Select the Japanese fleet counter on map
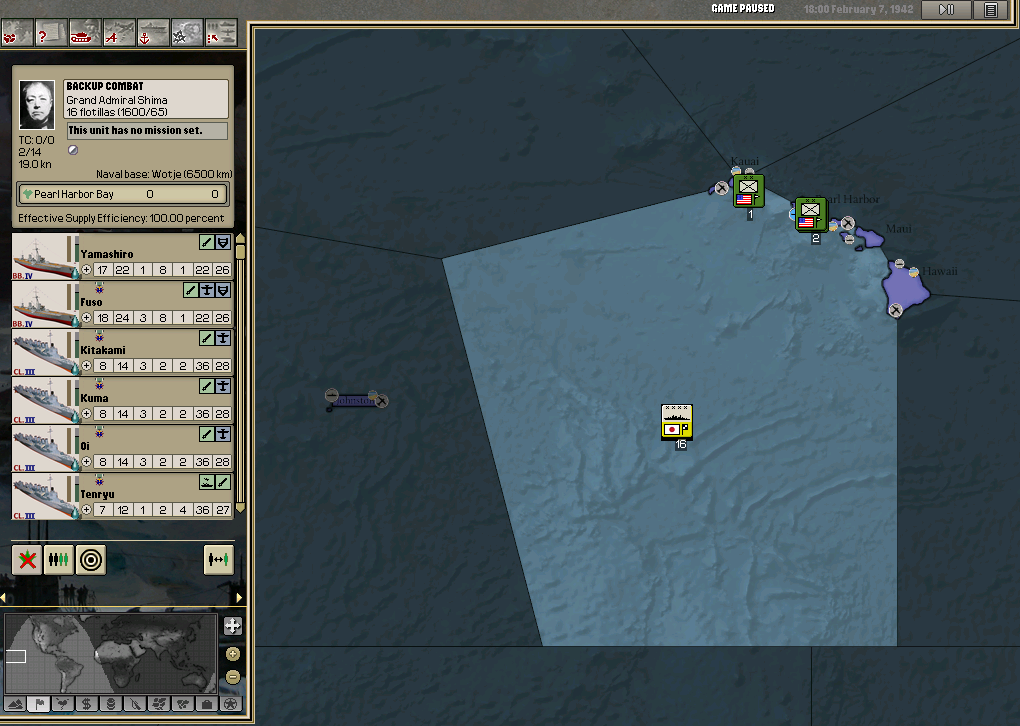This screenshot has height=726, width=1020. [677, 423]
